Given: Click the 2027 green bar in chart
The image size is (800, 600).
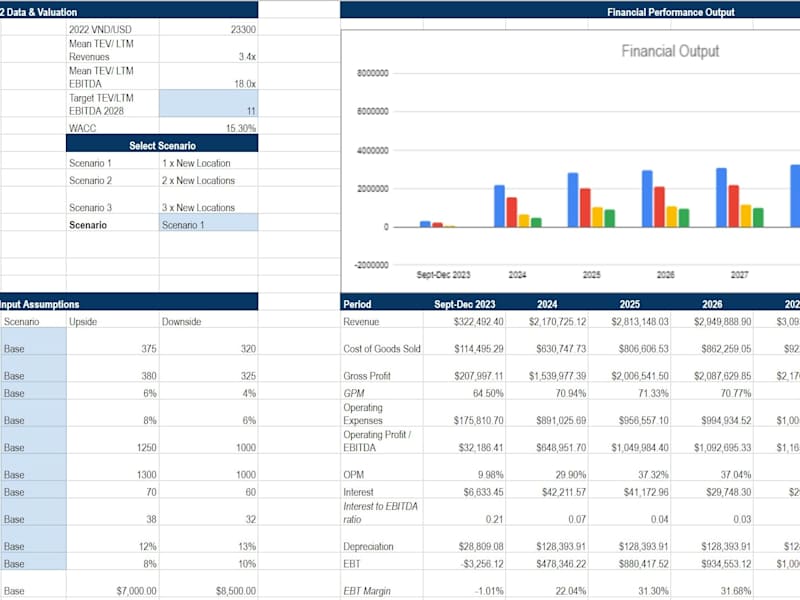Looking at the screenshot, I should tap(758, 217).
